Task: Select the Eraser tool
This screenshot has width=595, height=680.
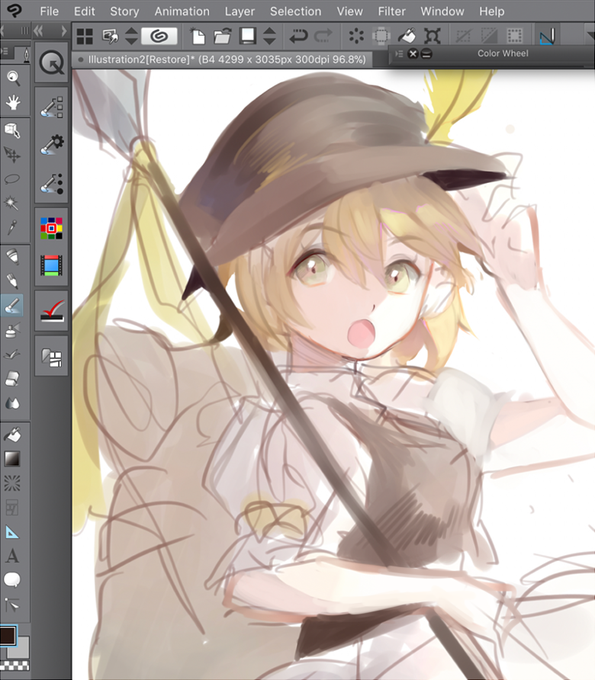Action: pos(12,379)
